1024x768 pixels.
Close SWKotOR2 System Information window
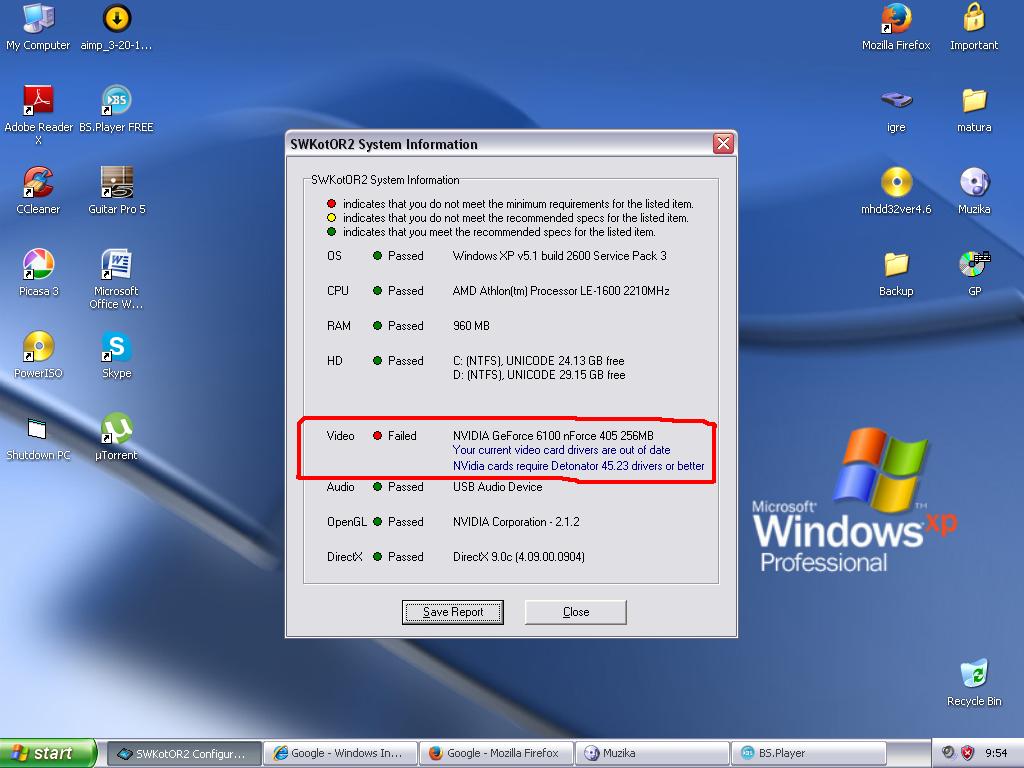[x=723, y=144]
